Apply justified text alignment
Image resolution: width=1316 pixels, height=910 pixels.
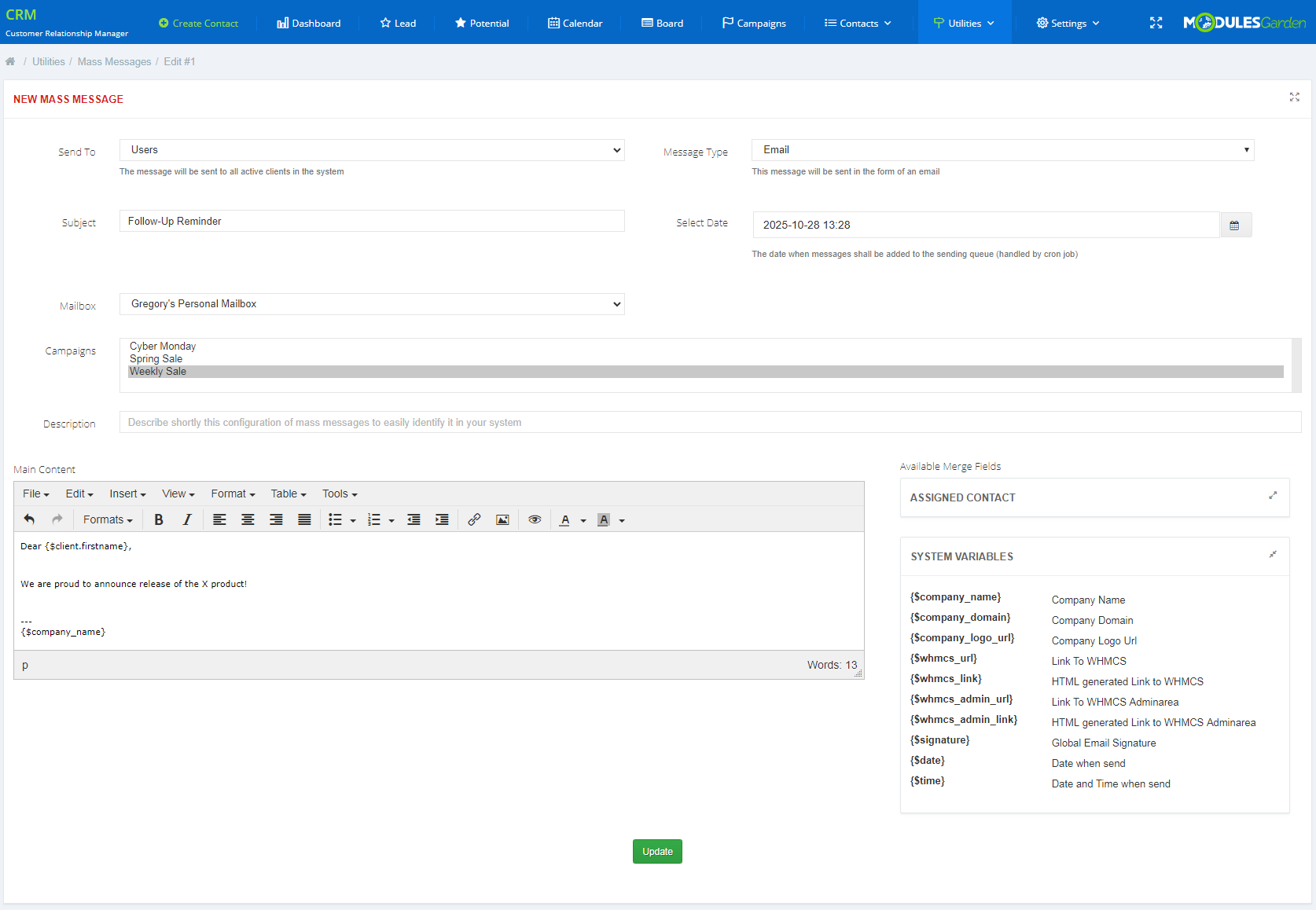coord(304,519)
